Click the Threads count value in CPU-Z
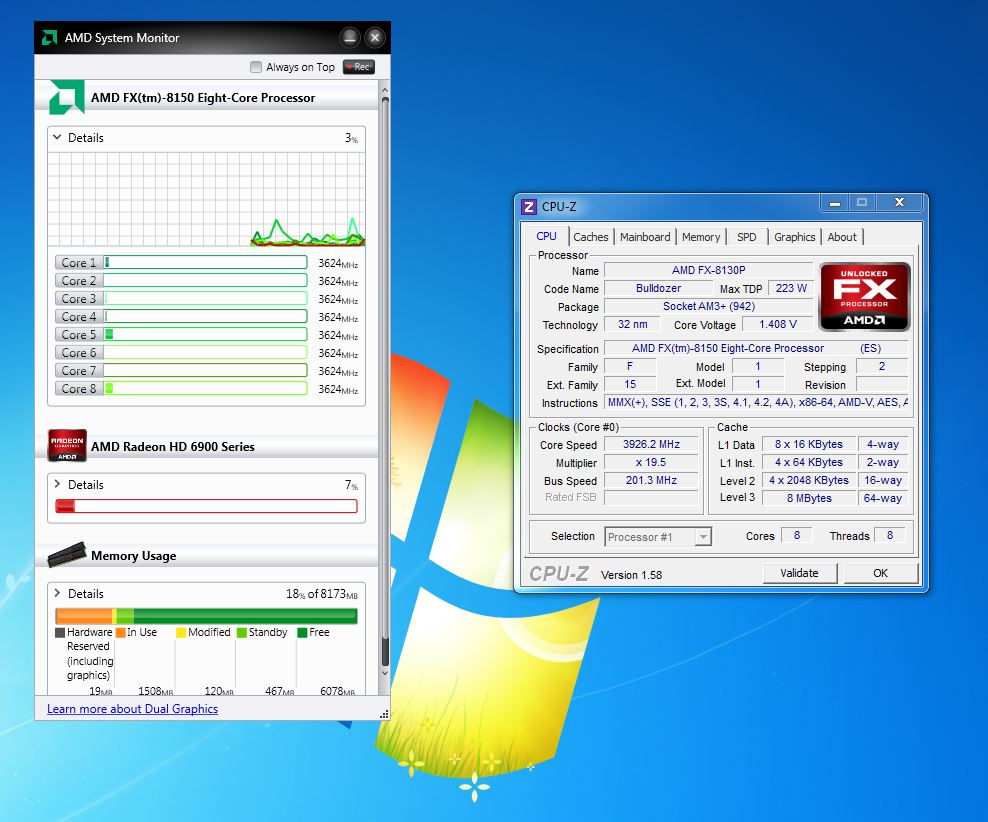 click(x=890, y=535)
